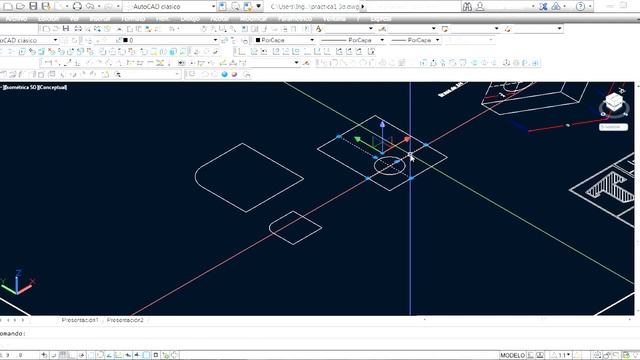Click the green axis arrow of the move gizmo
This screenshot has height=360, width=640.
coord(358,140)
